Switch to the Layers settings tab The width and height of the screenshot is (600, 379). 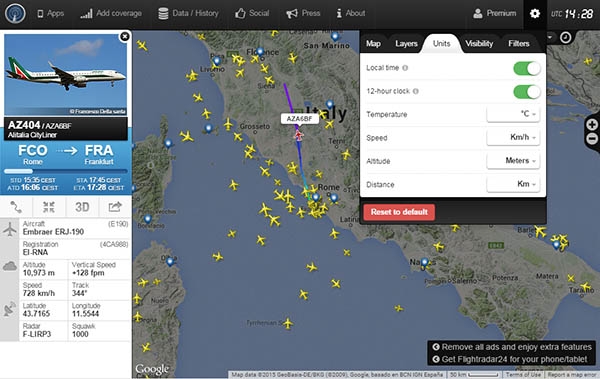406,44
